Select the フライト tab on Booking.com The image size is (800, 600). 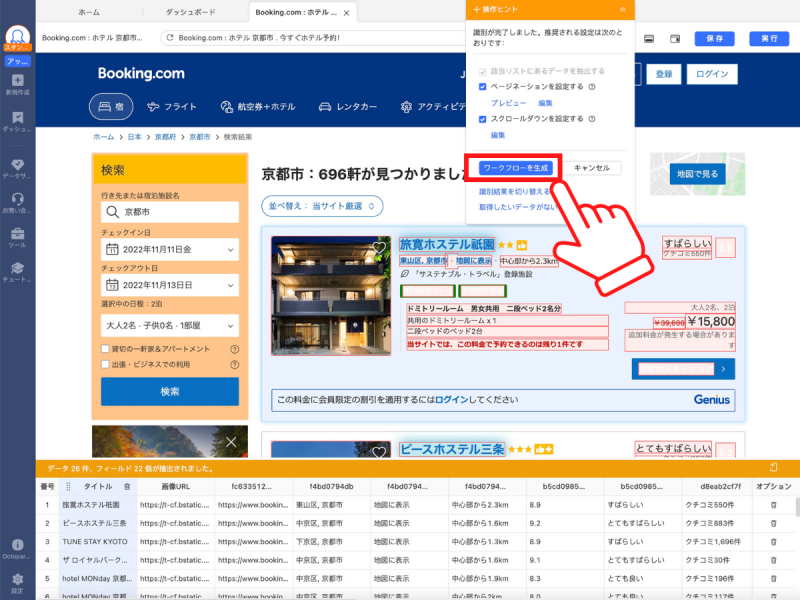point(171,107)
